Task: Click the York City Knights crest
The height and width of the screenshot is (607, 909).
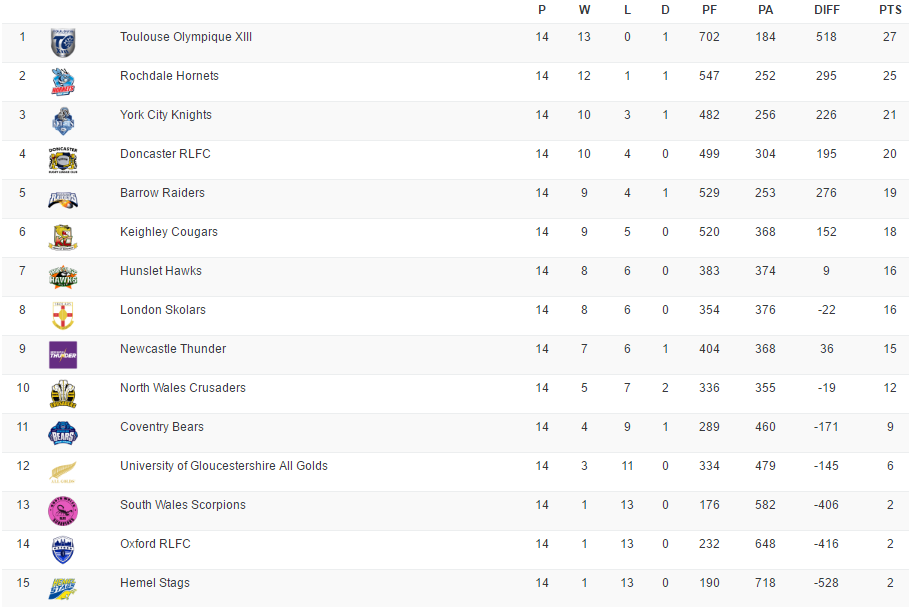Action: [x=63, y=121]
